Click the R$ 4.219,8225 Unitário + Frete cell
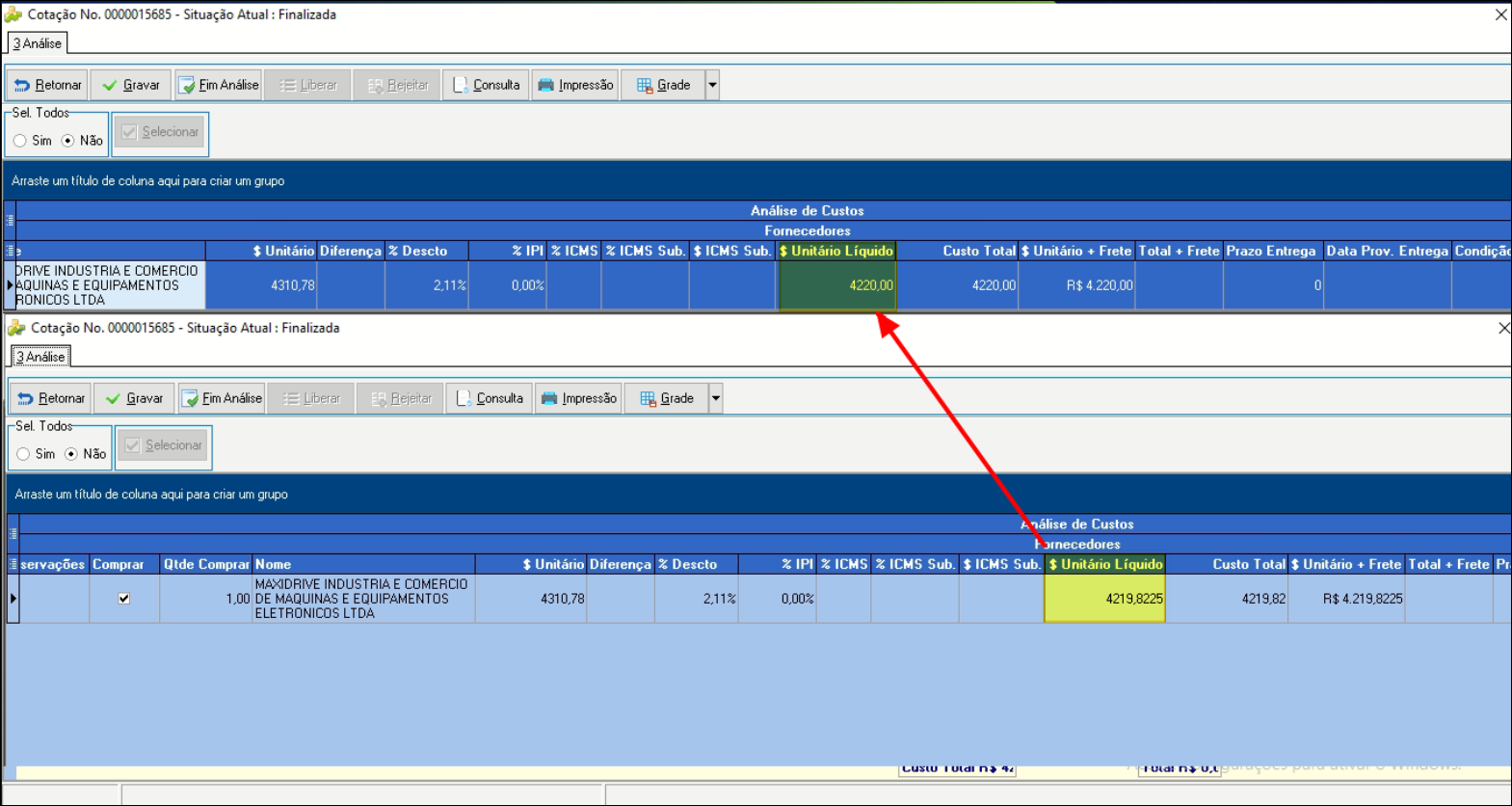This screenshot has width=1512, height=806. (1346, 599)
